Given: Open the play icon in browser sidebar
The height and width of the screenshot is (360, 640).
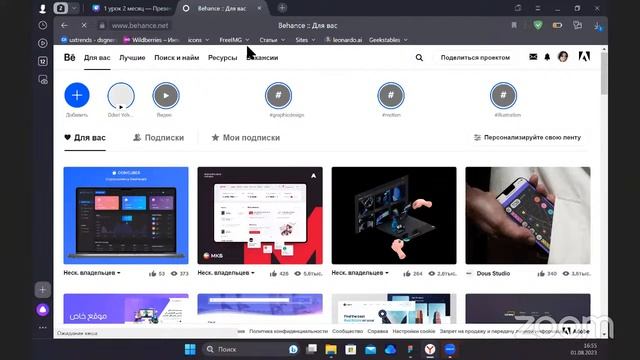Looking at the screenshot, I should 42,43.
